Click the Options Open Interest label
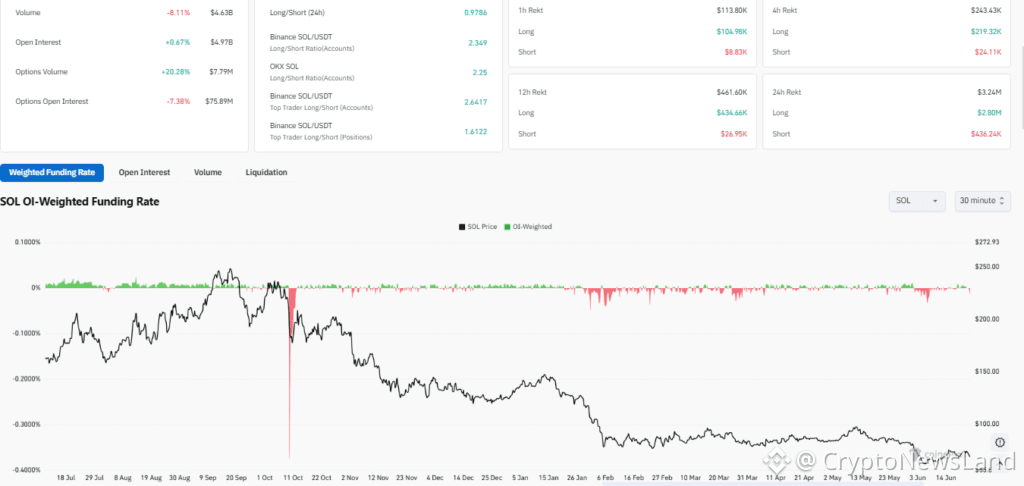This screenshot has height=486, width=1024. coord(52,101)
